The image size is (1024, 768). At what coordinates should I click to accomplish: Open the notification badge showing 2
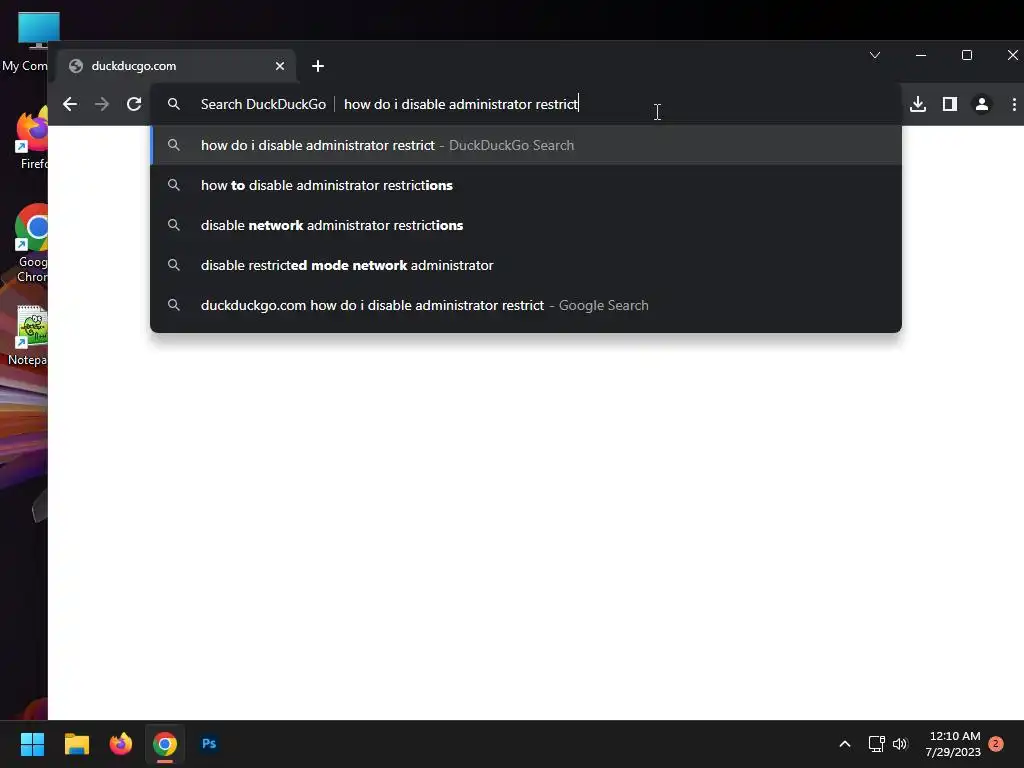click(x=996, y=744)
